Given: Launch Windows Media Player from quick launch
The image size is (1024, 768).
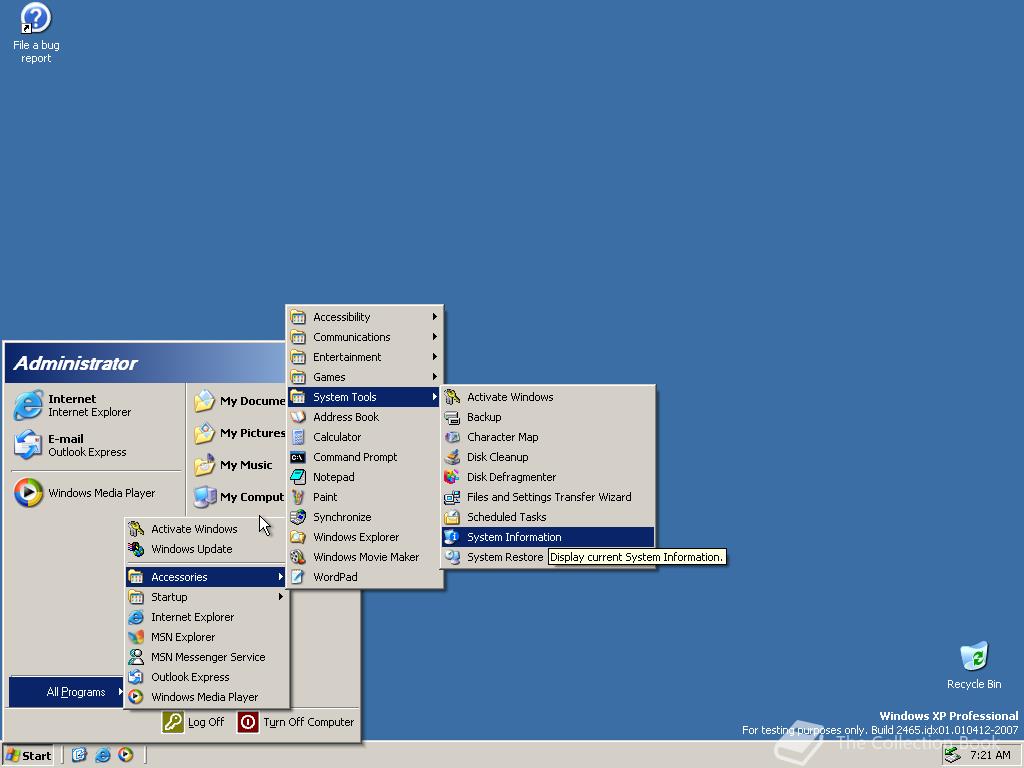Looking at the screenshot, I should (125, 755).
